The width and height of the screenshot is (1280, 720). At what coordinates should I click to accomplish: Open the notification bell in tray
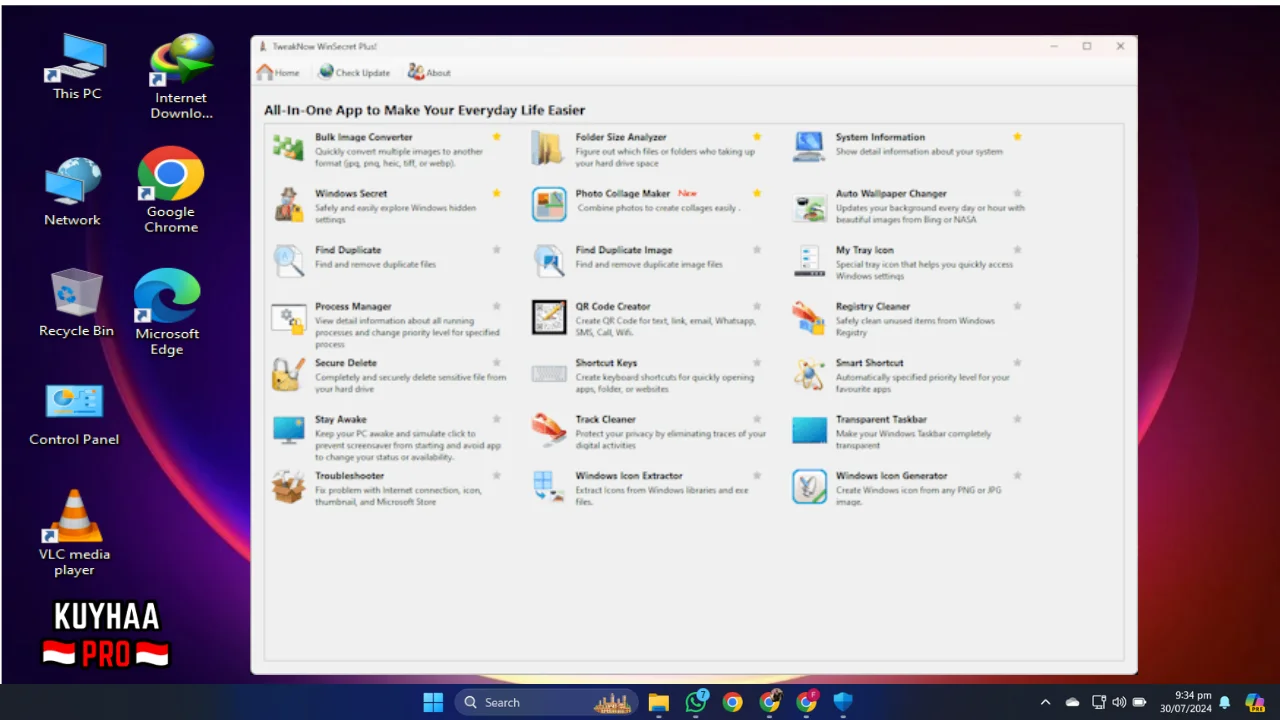1224,702
